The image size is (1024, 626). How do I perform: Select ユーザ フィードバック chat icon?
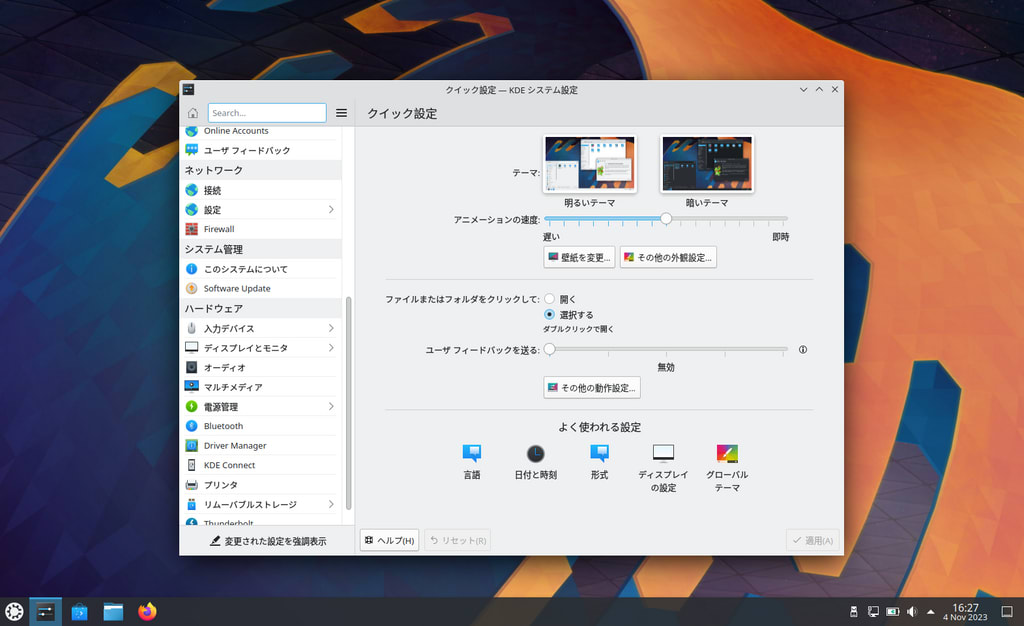191,150
